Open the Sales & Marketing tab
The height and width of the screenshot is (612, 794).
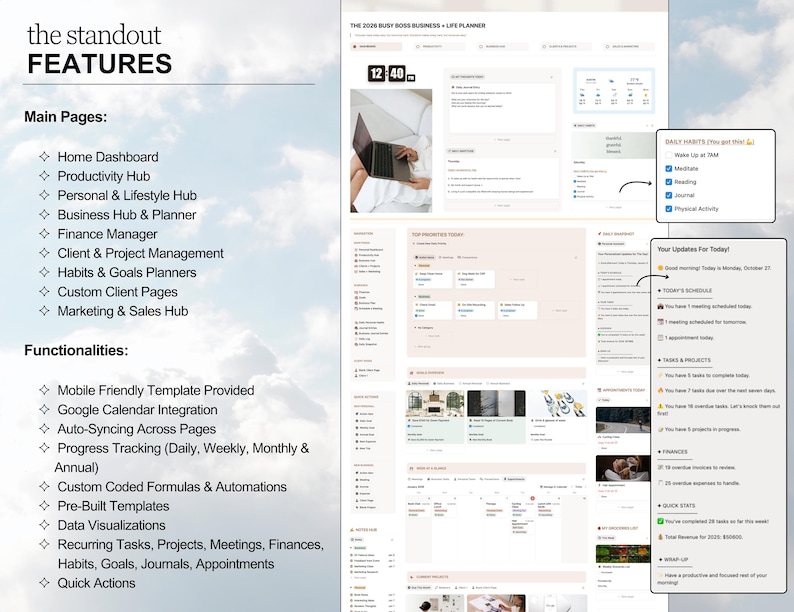[x=629, y=47]
